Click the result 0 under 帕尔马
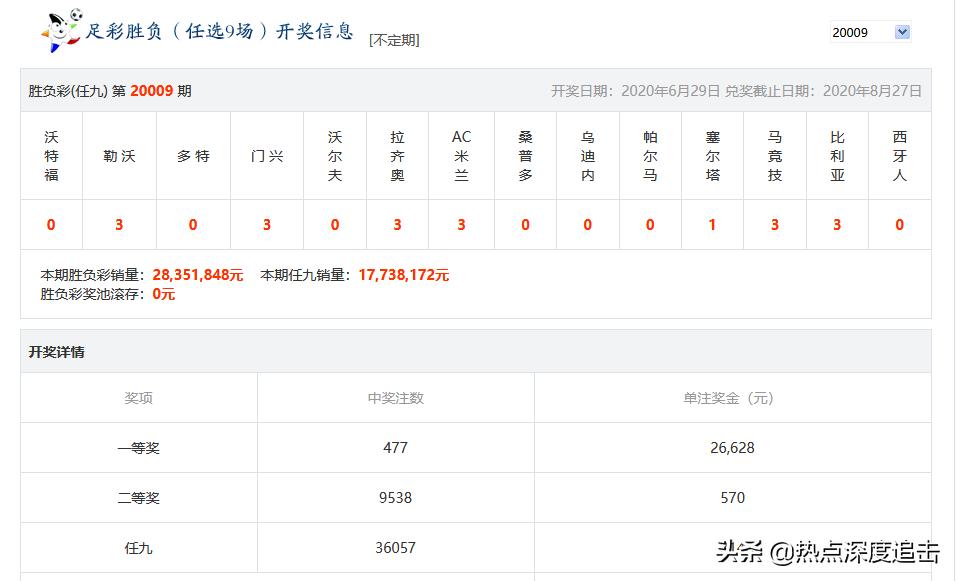The height and width of the screenshot is (581, 957). click(650, 225)
